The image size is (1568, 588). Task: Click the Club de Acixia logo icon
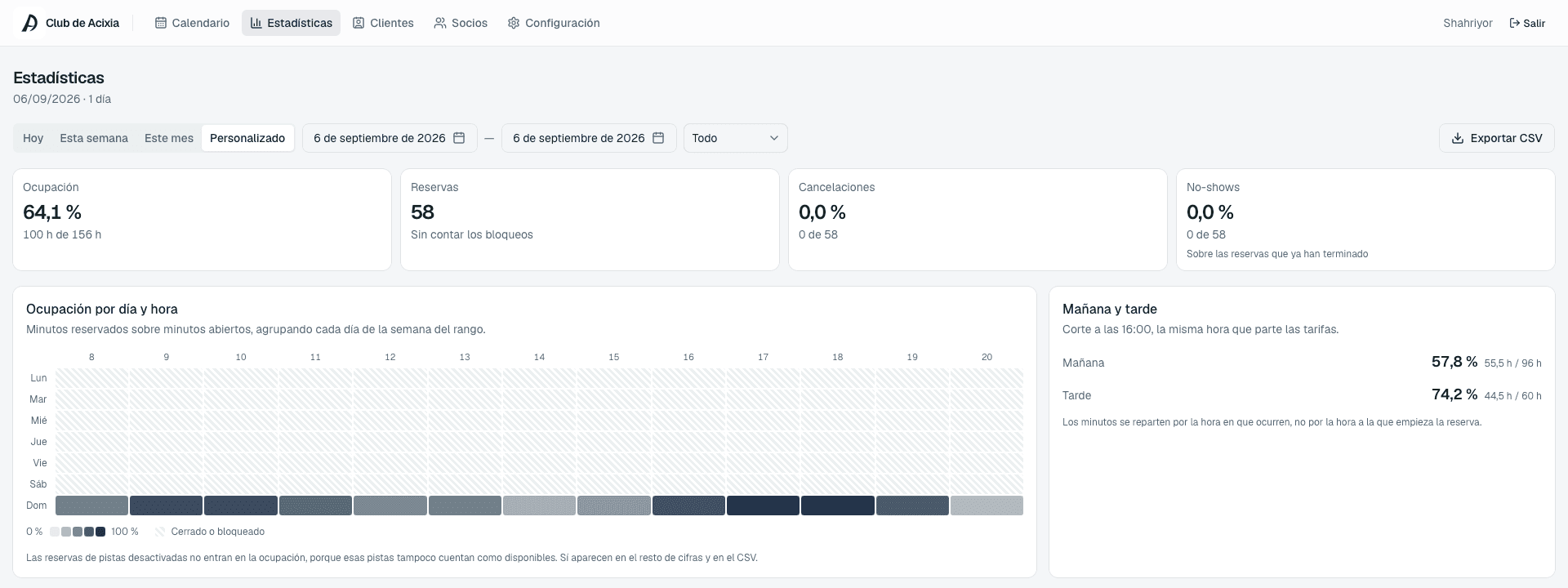click(29, 23)
